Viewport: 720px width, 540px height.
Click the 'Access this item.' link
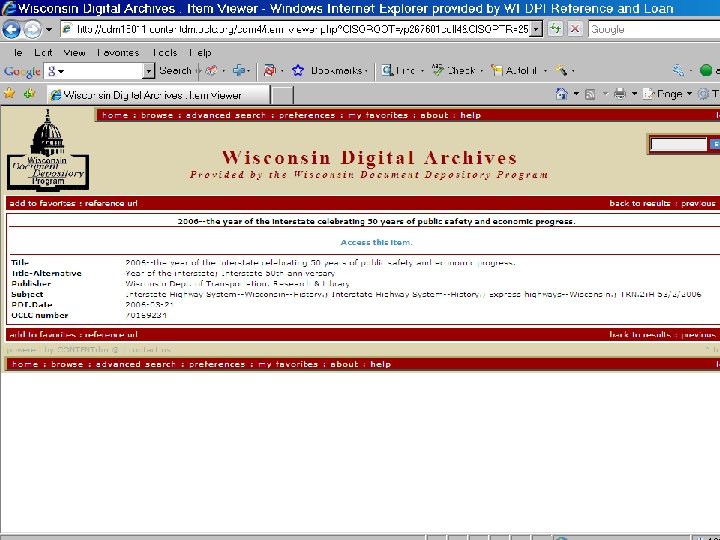[x=377, y=242]
